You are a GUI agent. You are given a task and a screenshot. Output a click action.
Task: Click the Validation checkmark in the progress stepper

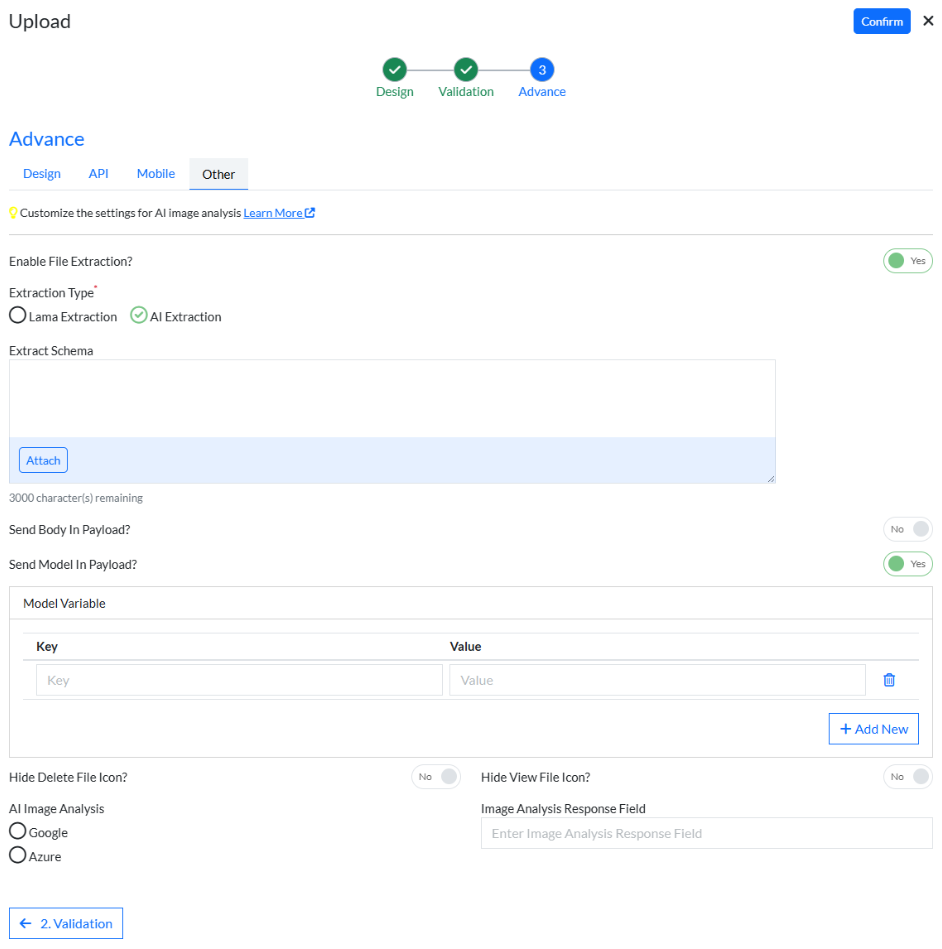(x=466, y=71)
